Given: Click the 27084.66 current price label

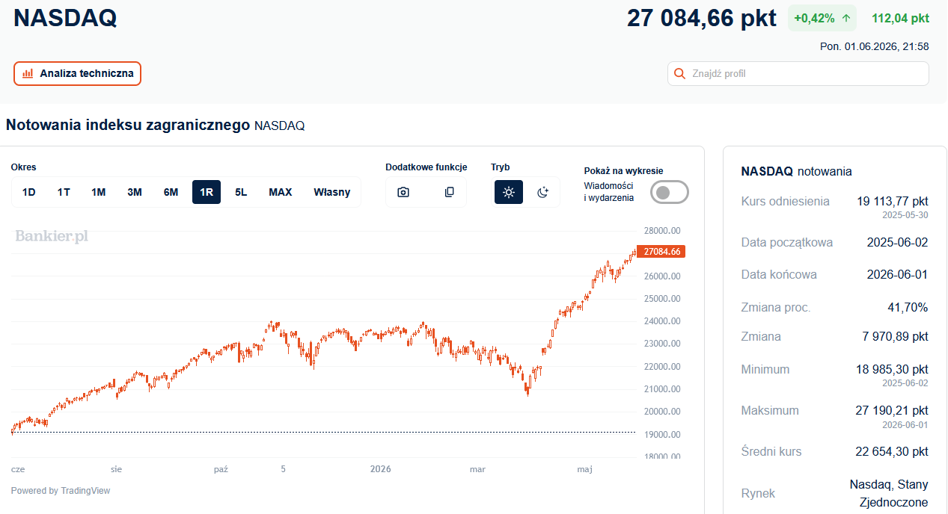Looking at the screenshot, I should [661, 252].
